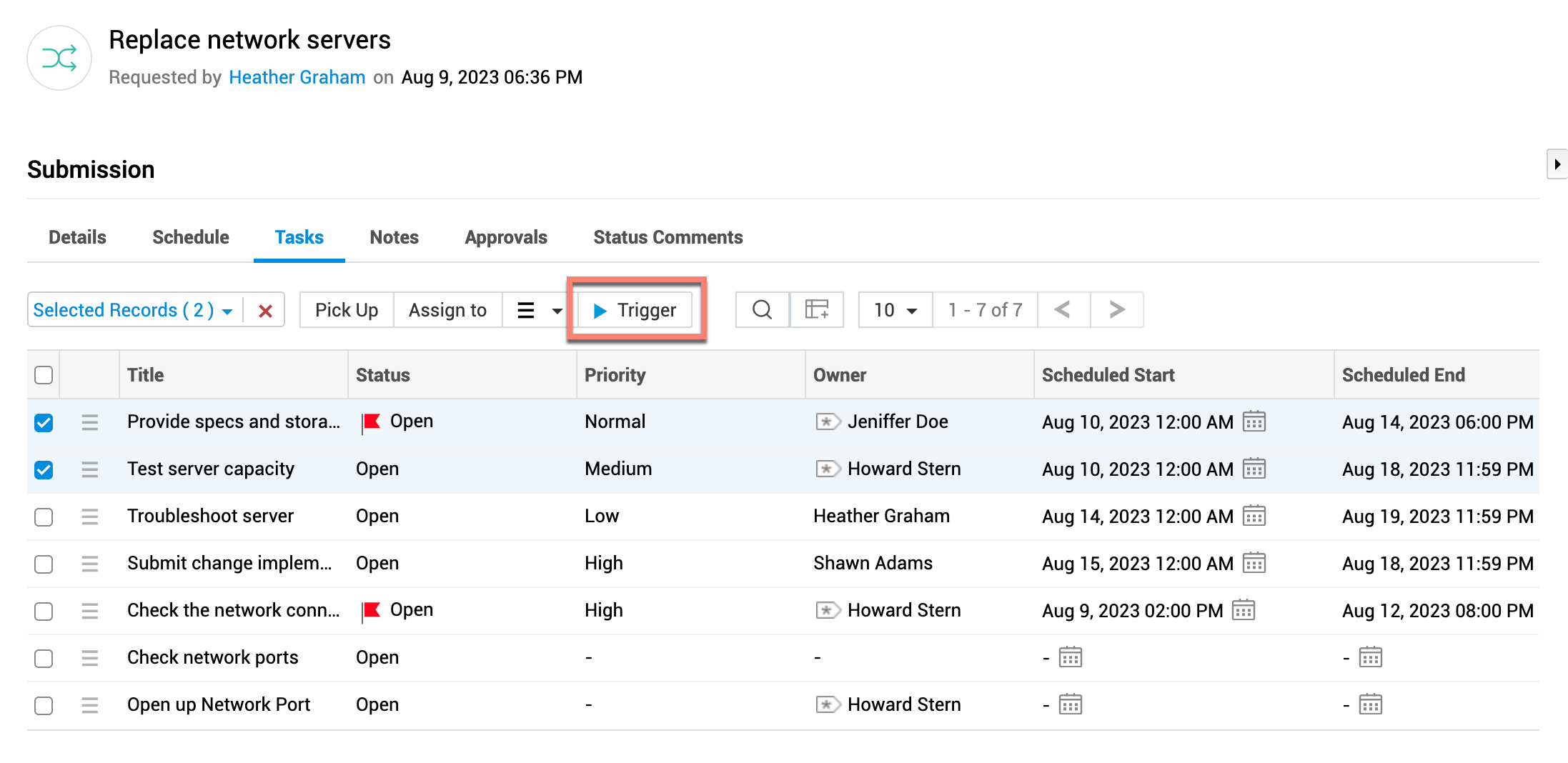Uncheck Test server capacity task
The image size is (1568, 763).
click(x=44, y=469)
